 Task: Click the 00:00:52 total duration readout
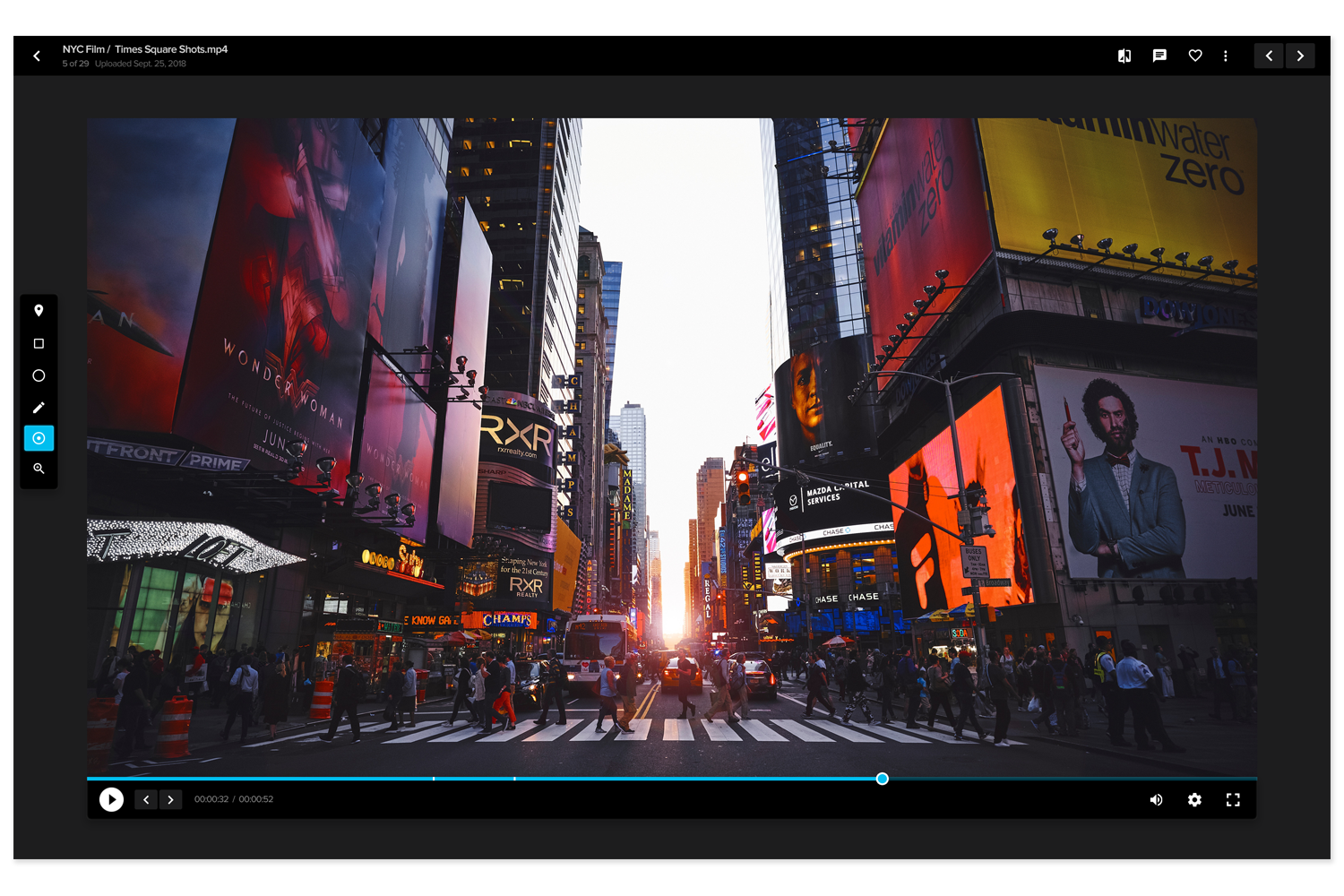coord(256,799)
